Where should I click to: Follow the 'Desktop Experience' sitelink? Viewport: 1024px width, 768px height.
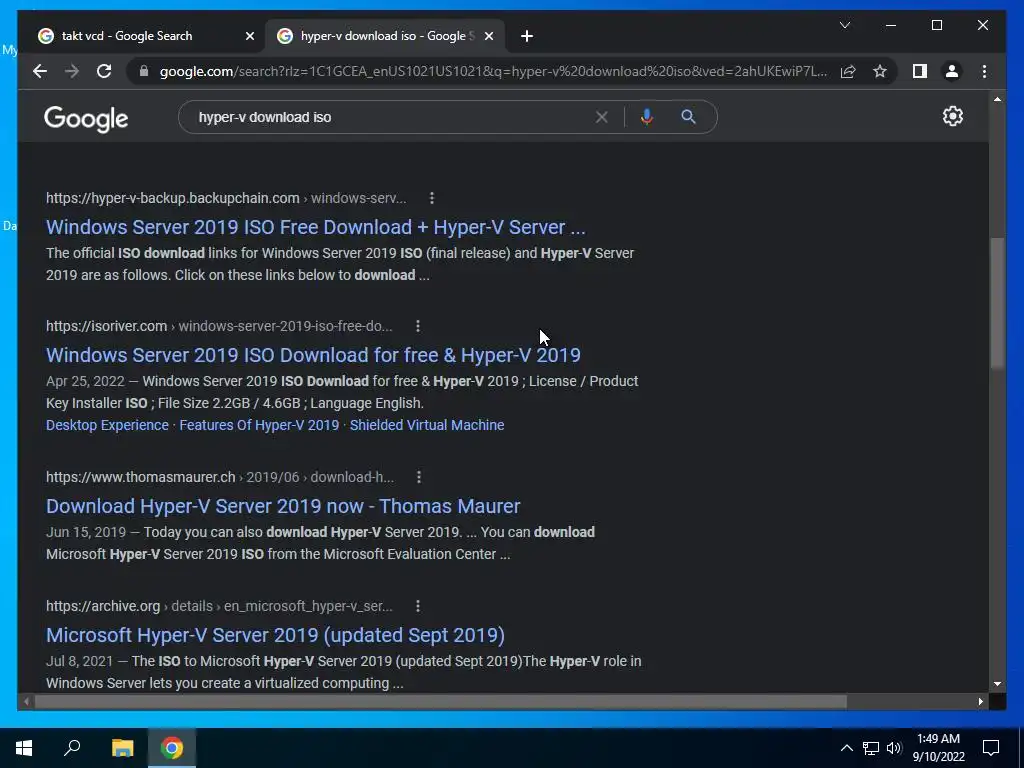(x=107, y=425)
